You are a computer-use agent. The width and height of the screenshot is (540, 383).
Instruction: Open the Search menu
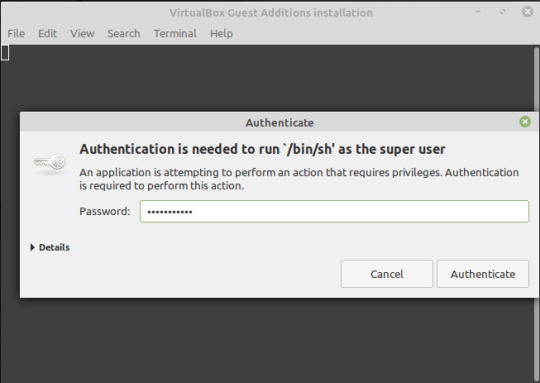(x=124, y=33)
